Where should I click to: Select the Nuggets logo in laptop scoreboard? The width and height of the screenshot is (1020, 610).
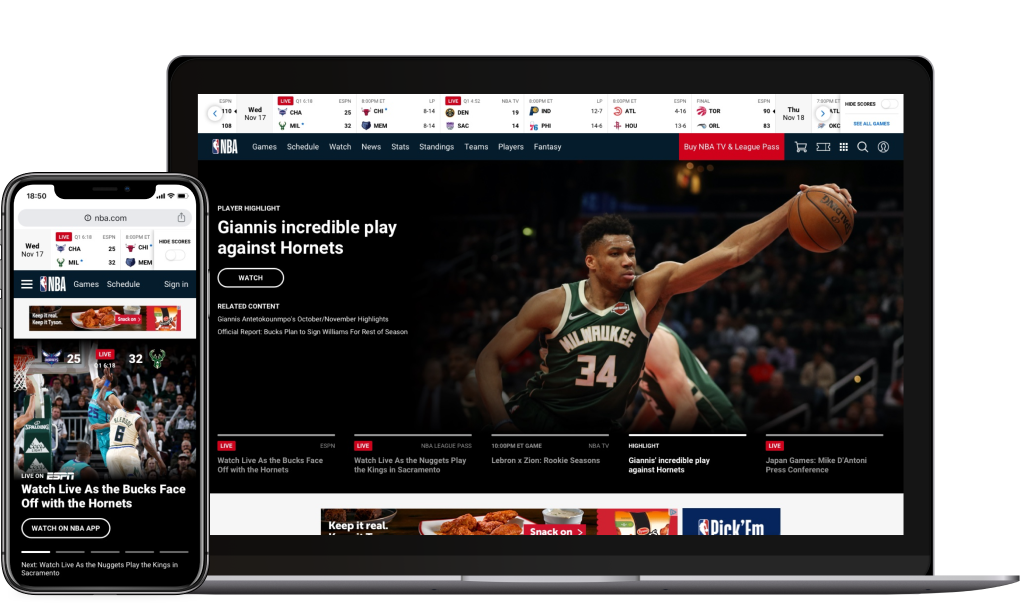450,112
